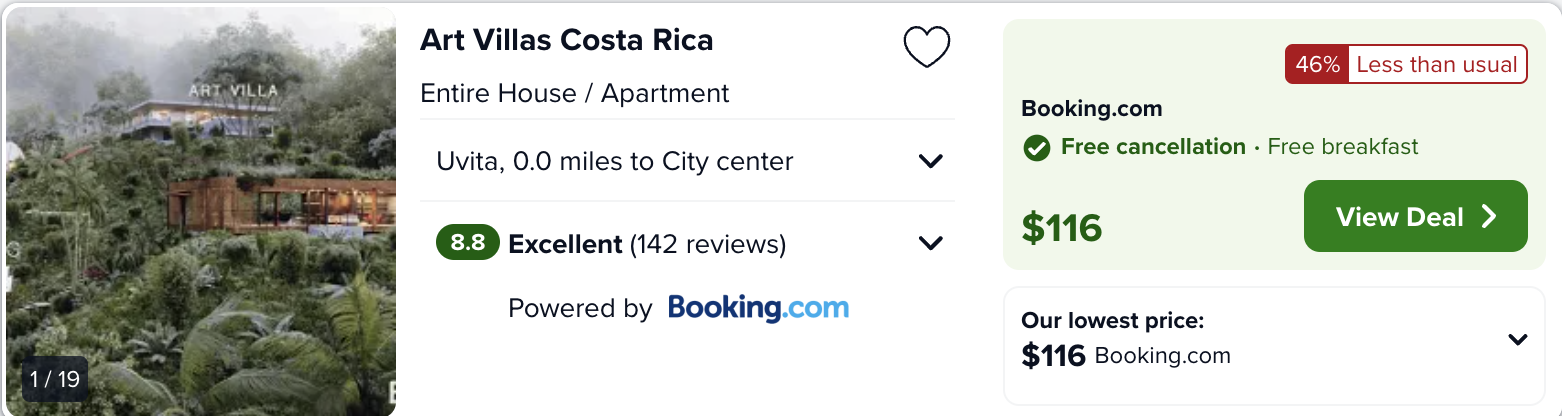Expand the Excellent reviews section chevron

[930, 243]
